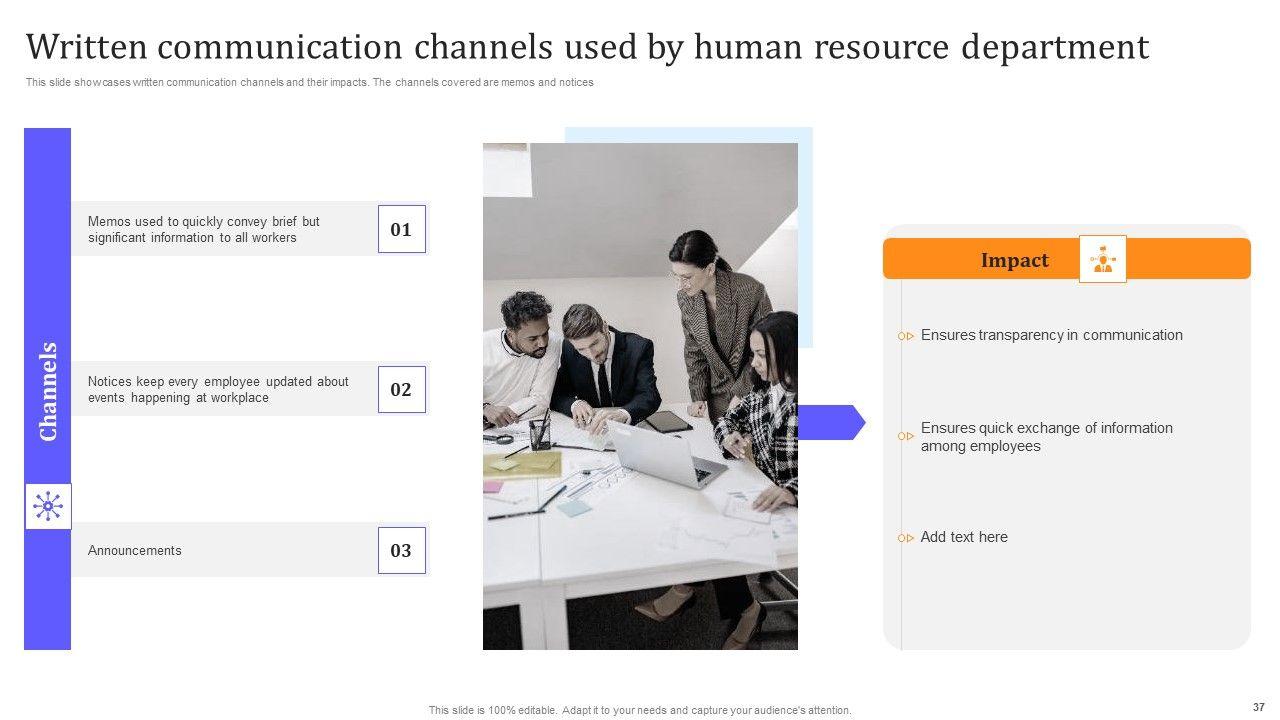This screenshot has height=720, width=1280.
Task: Click the footer note 'This slide is 100% editable'
Action: [640, 710]
